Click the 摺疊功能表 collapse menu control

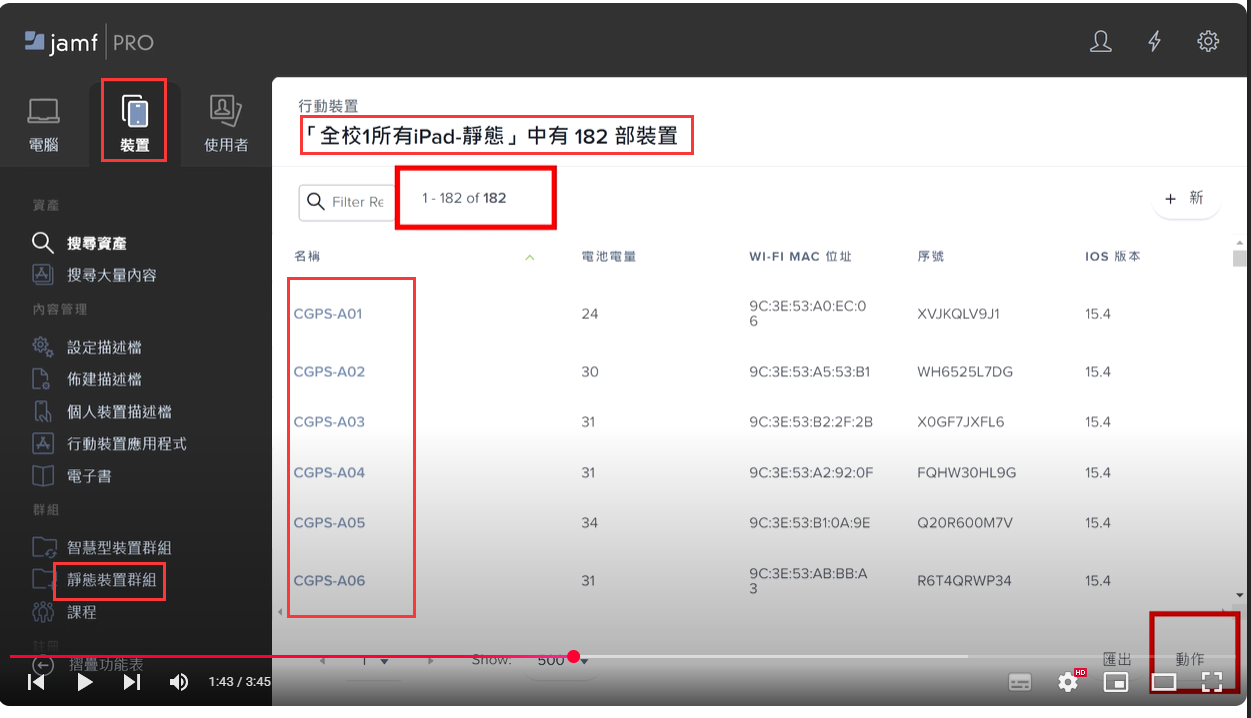(88, 664)
